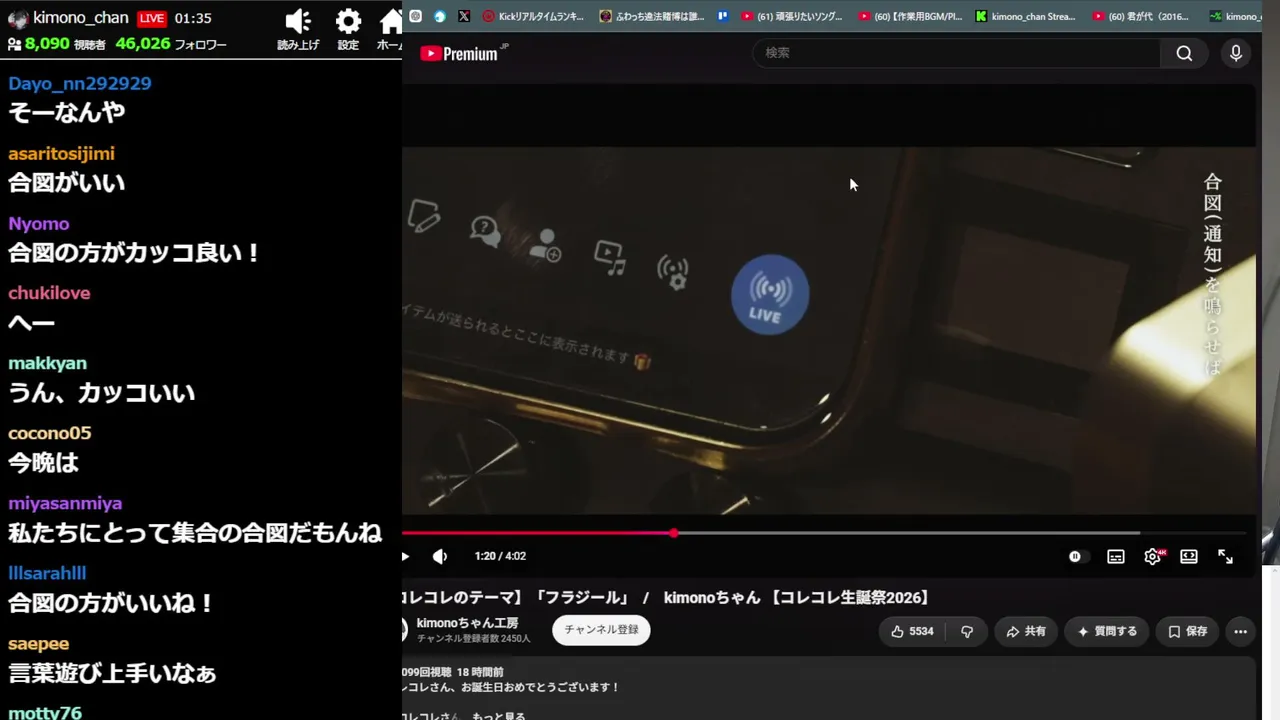Click the 1:20 / 4:02 time display
1280x720 pixels.
[x=500, y=556]
